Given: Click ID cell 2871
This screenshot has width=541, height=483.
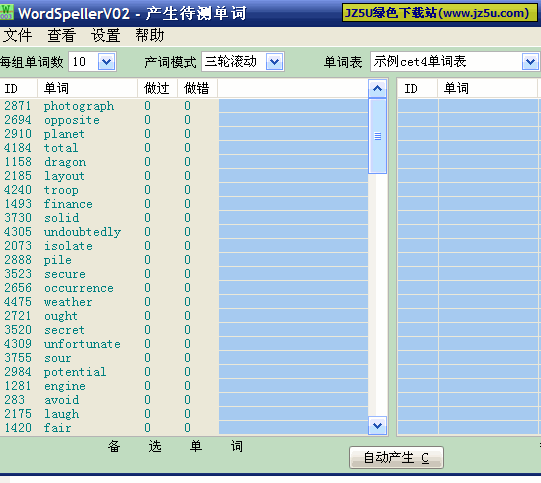Looking at the screenshot, I should click(x=18, y=106).
